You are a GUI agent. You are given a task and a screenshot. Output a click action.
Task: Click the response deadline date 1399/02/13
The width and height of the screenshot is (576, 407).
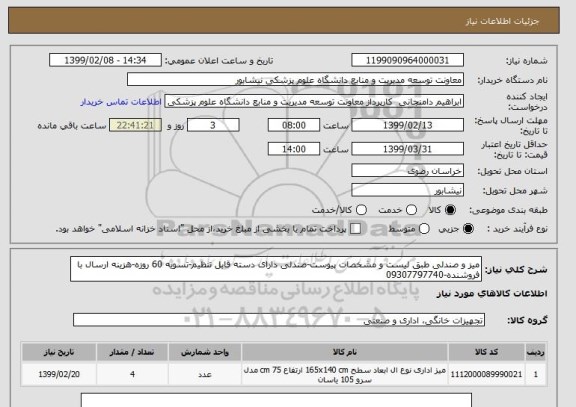click(407, 125)
